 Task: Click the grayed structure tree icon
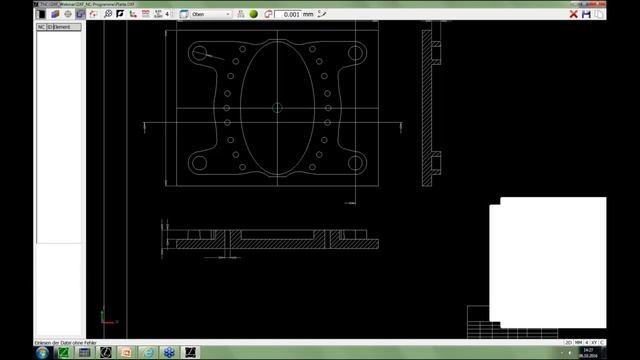tap(241, 14)
